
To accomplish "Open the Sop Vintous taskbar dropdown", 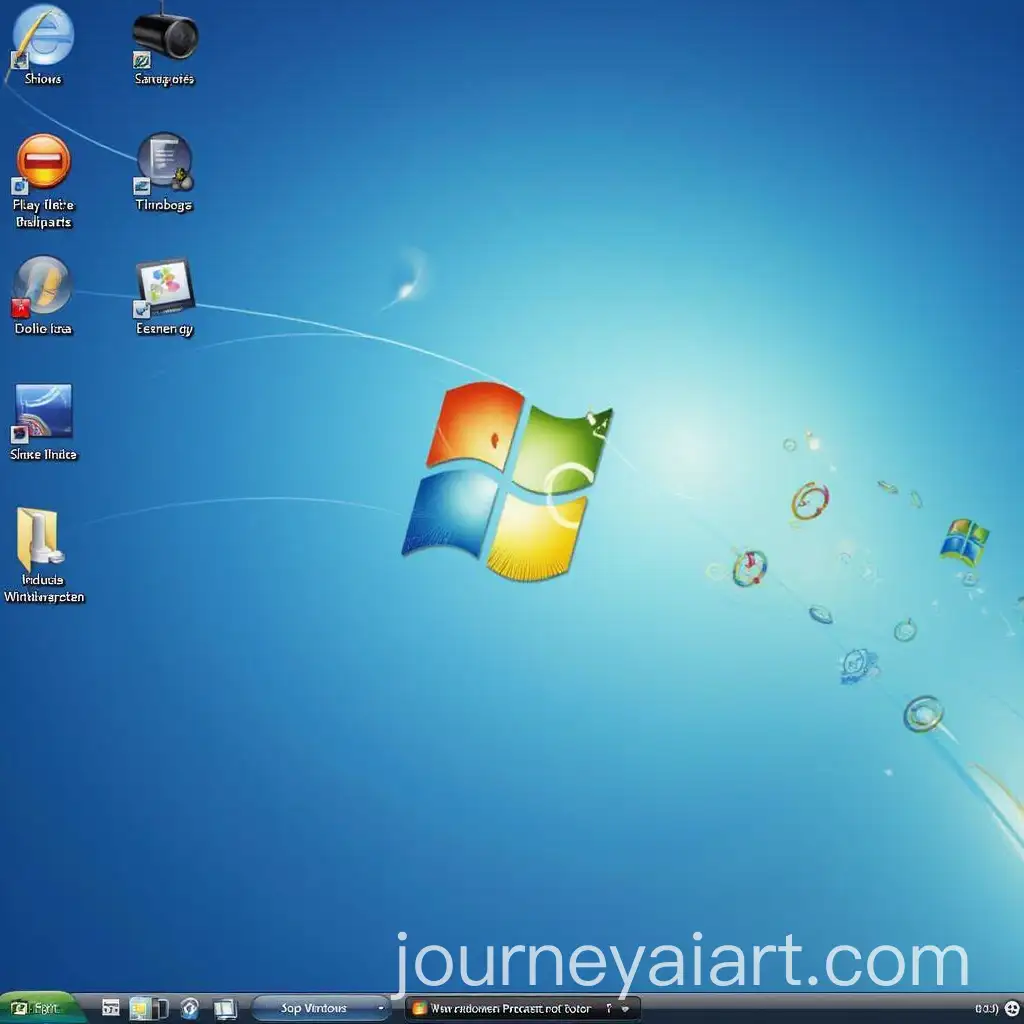I will pos(380,1008).
